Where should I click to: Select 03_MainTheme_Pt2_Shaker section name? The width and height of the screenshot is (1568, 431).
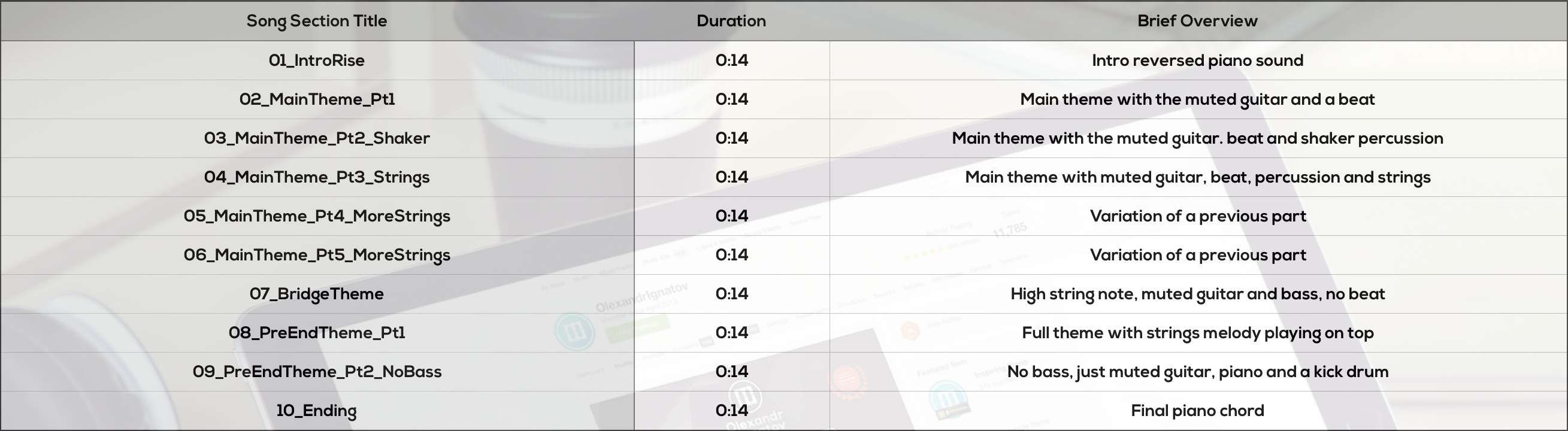pyautogui.click(x=316, y=138)
